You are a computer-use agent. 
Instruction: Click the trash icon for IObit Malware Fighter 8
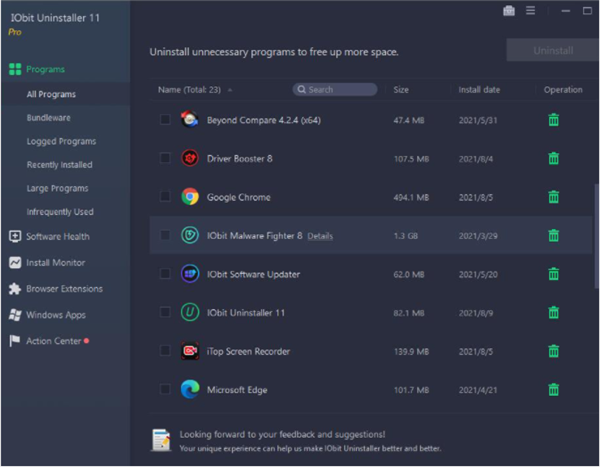(x=553, y=235)
